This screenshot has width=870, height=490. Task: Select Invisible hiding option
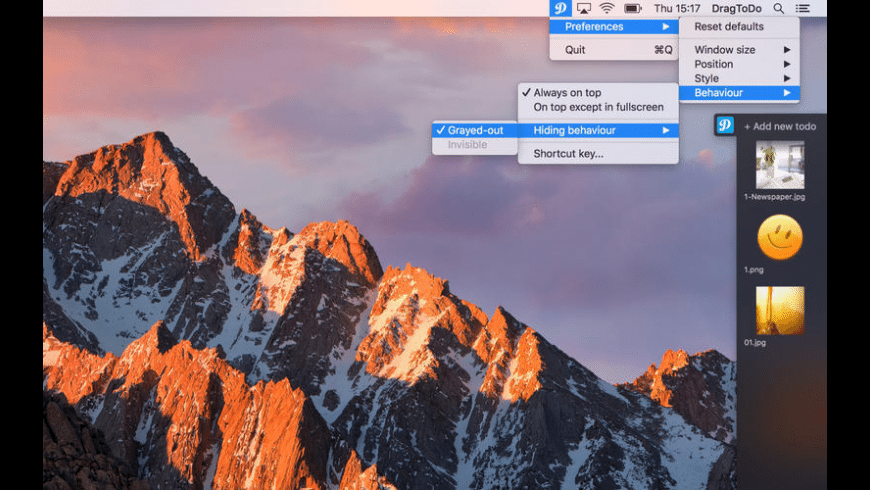click(x=474, y=145)
